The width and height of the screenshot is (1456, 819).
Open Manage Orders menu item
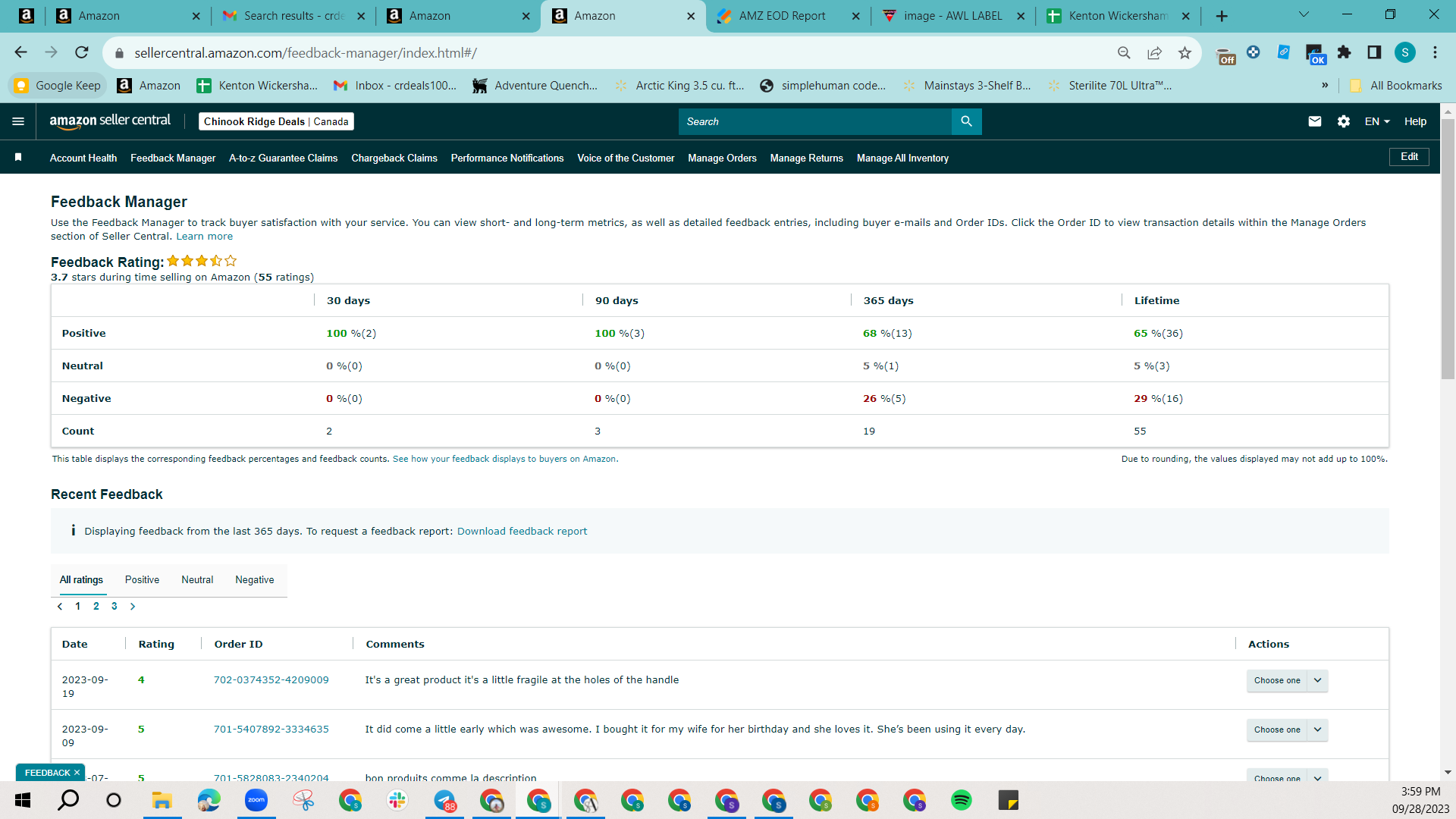click(x=722, y=158)
